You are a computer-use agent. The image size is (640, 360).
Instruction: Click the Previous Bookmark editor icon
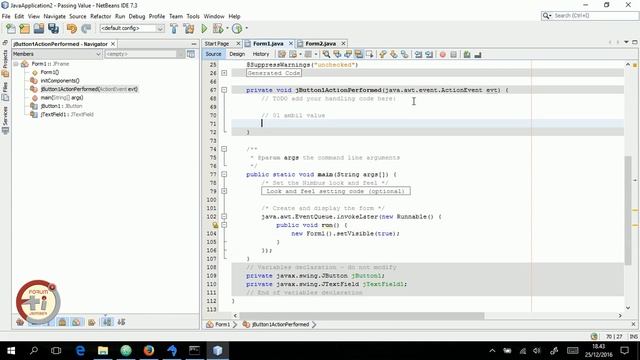382,54
